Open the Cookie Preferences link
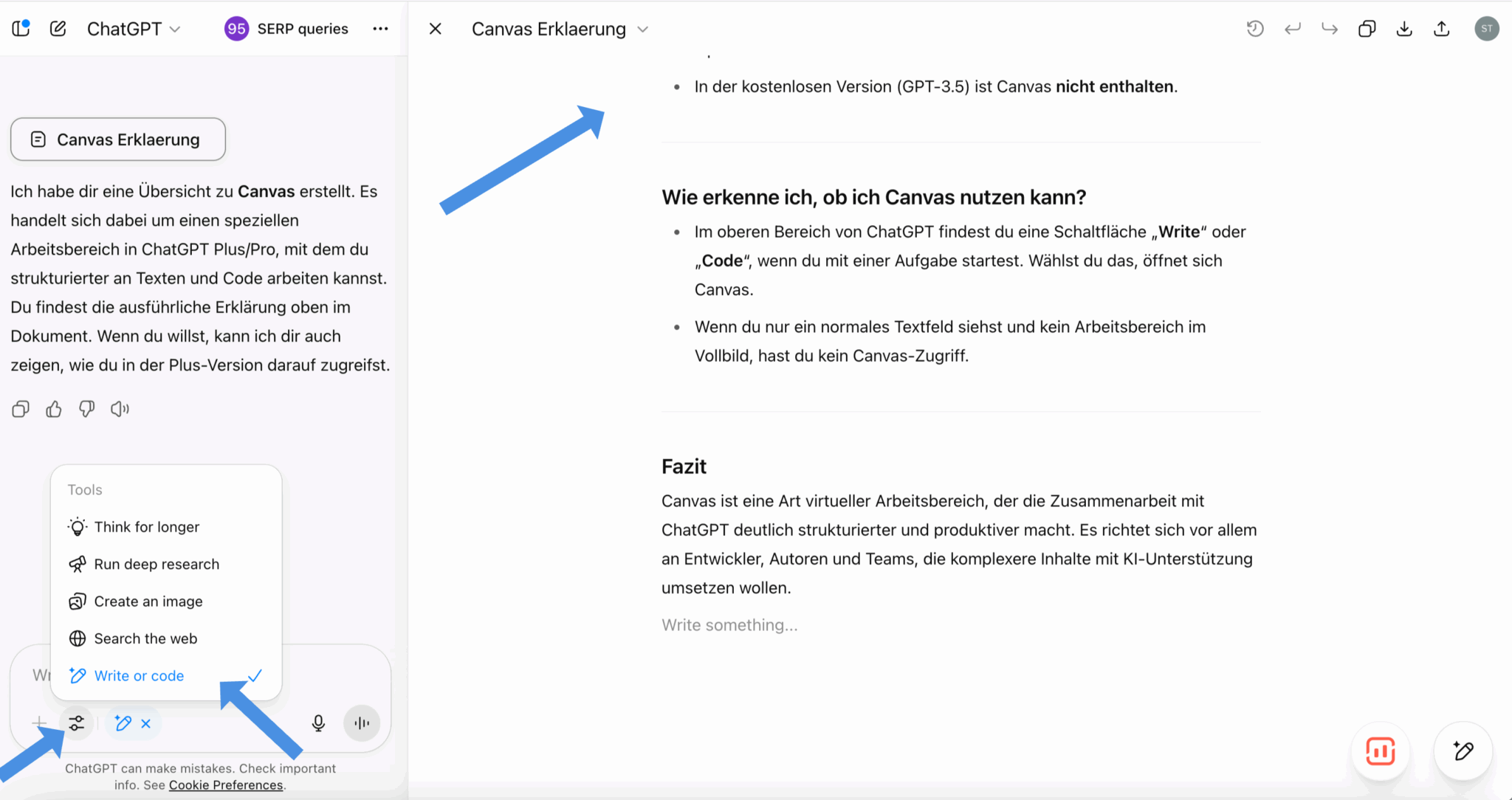This screenshot has width=1512, height=800. [225, 785]
